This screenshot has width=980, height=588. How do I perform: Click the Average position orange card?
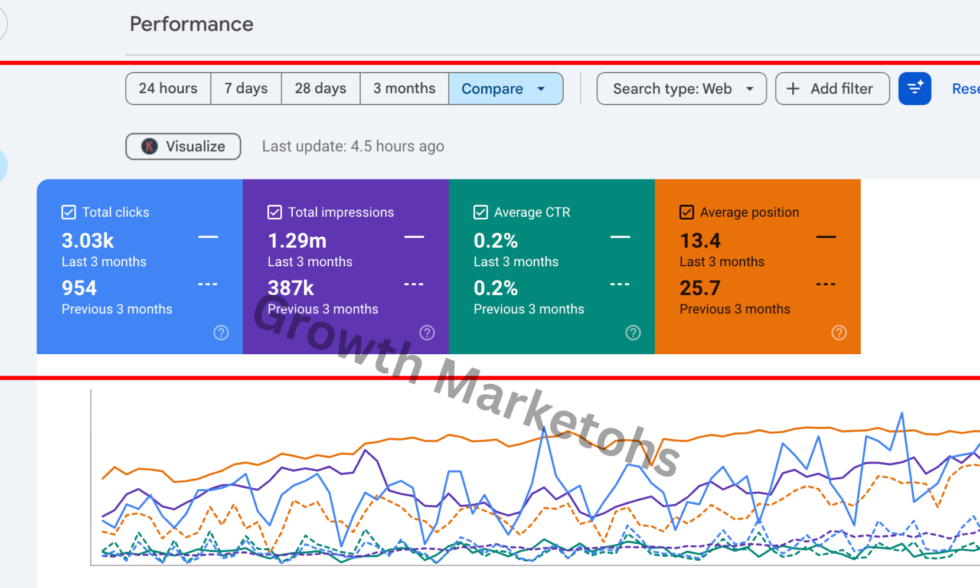tap(758, 267)
